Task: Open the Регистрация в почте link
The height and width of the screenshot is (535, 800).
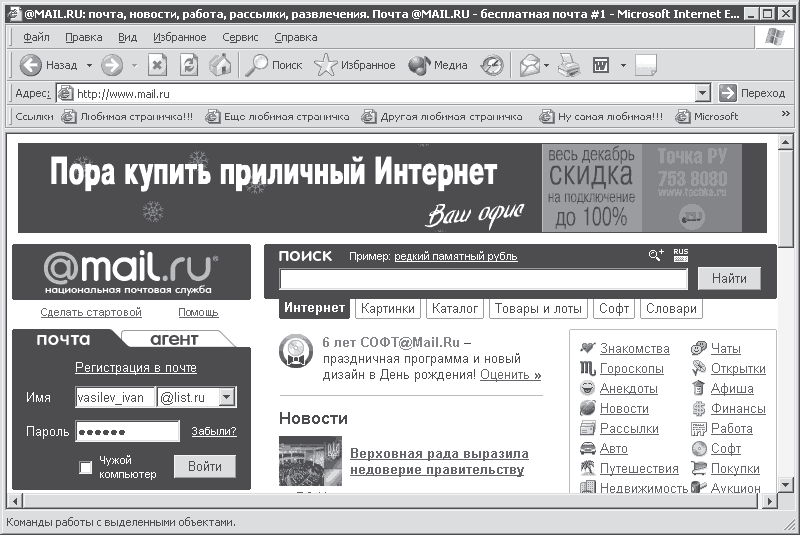Action: (136, 367)
